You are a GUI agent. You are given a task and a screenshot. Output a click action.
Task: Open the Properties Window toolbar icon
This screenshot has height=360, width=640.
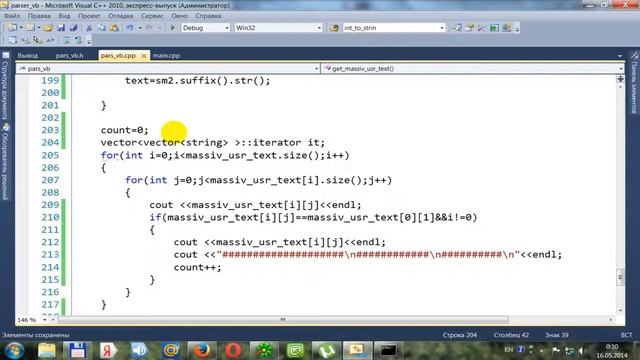point(469,28)
